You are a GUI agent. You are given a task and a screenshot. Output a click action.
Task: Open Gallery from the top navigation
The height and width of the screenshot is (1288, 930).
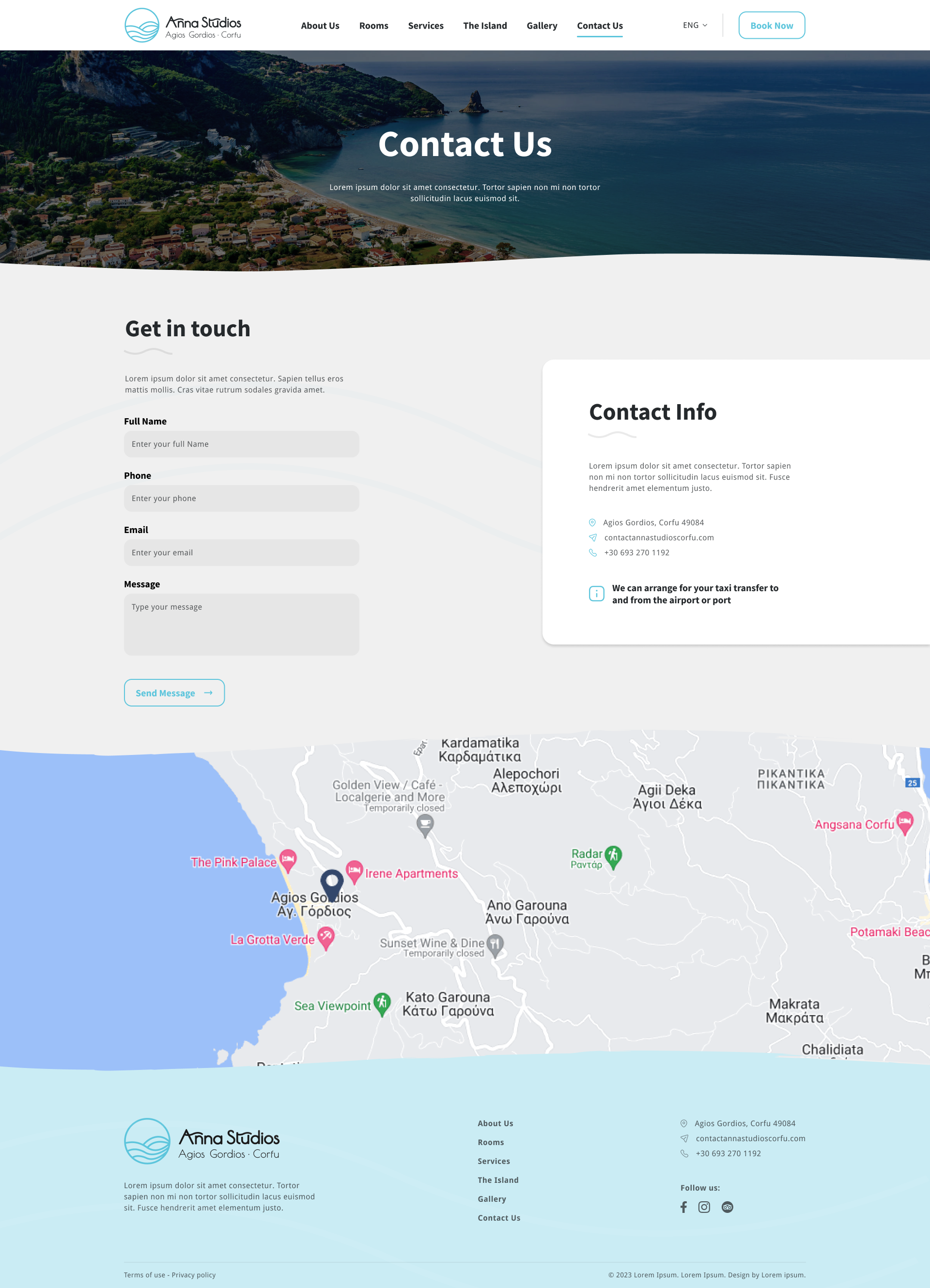[x=542, y=26]
